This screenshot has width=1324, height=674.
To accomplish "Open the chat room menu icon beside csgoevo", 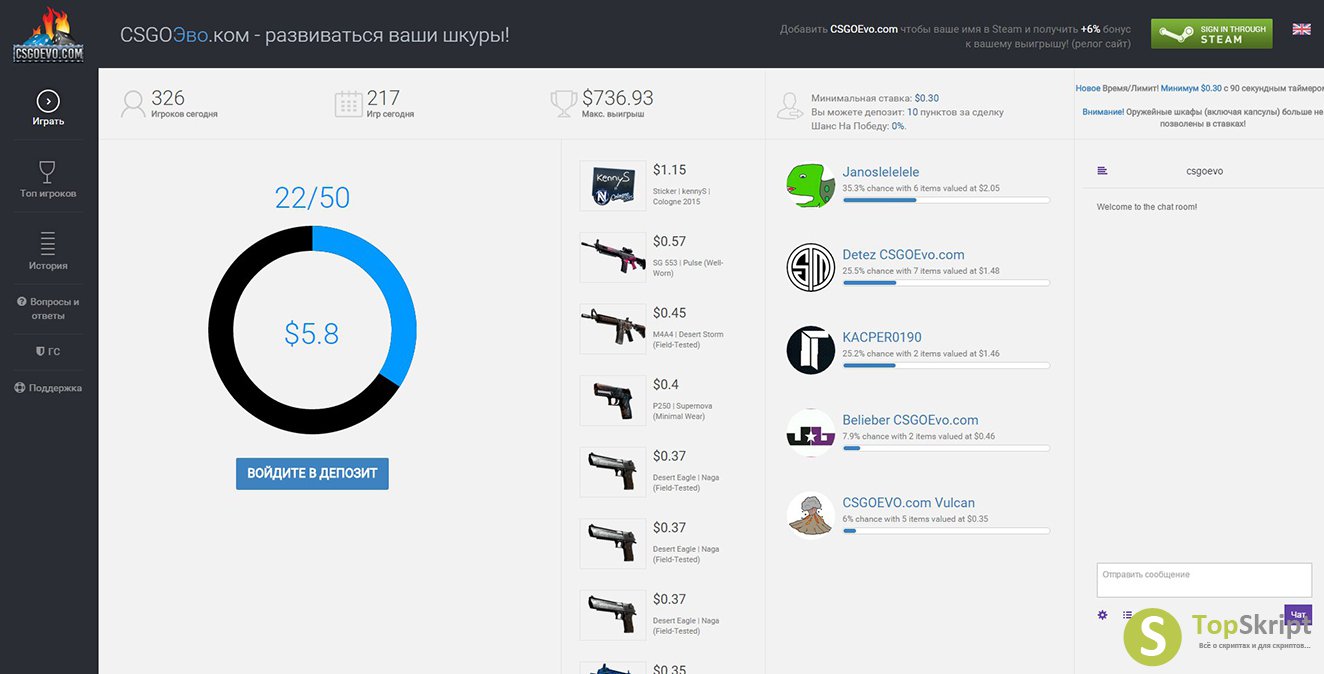I will 1102,171.
